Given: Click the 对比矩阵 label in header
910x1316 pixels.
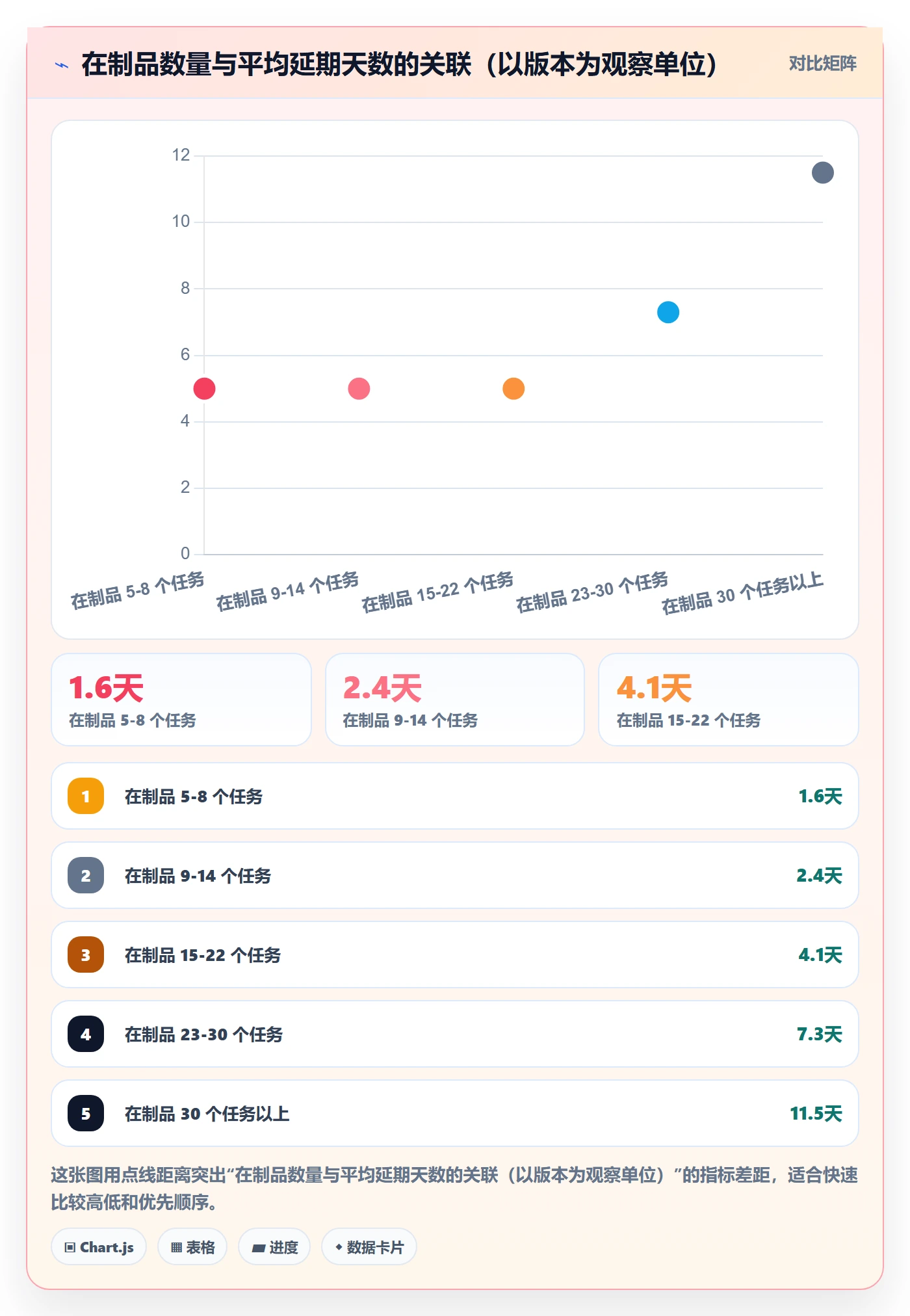Looking at the screenshot, I should pos(822,64).
